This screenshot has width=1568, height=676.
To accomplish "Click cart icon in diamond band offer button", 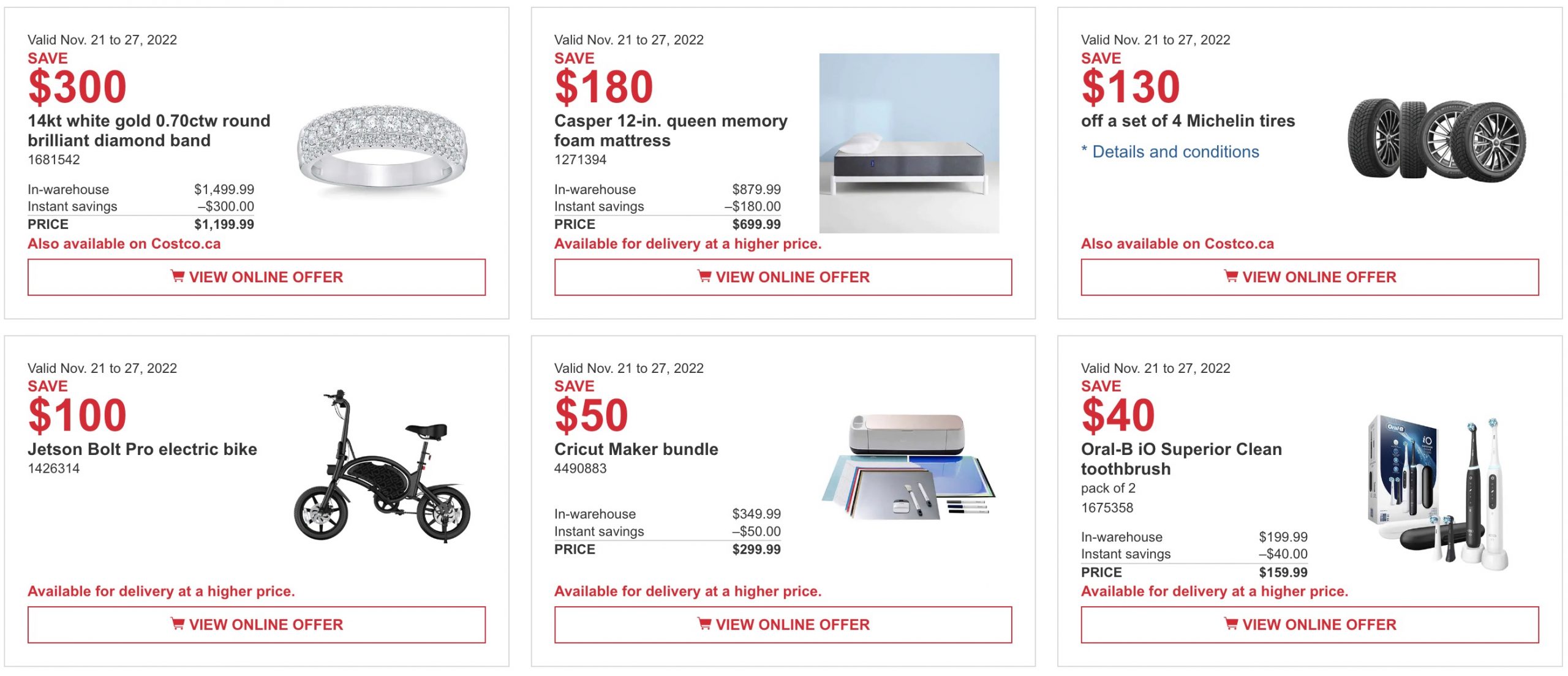I will tap(177, 277).
